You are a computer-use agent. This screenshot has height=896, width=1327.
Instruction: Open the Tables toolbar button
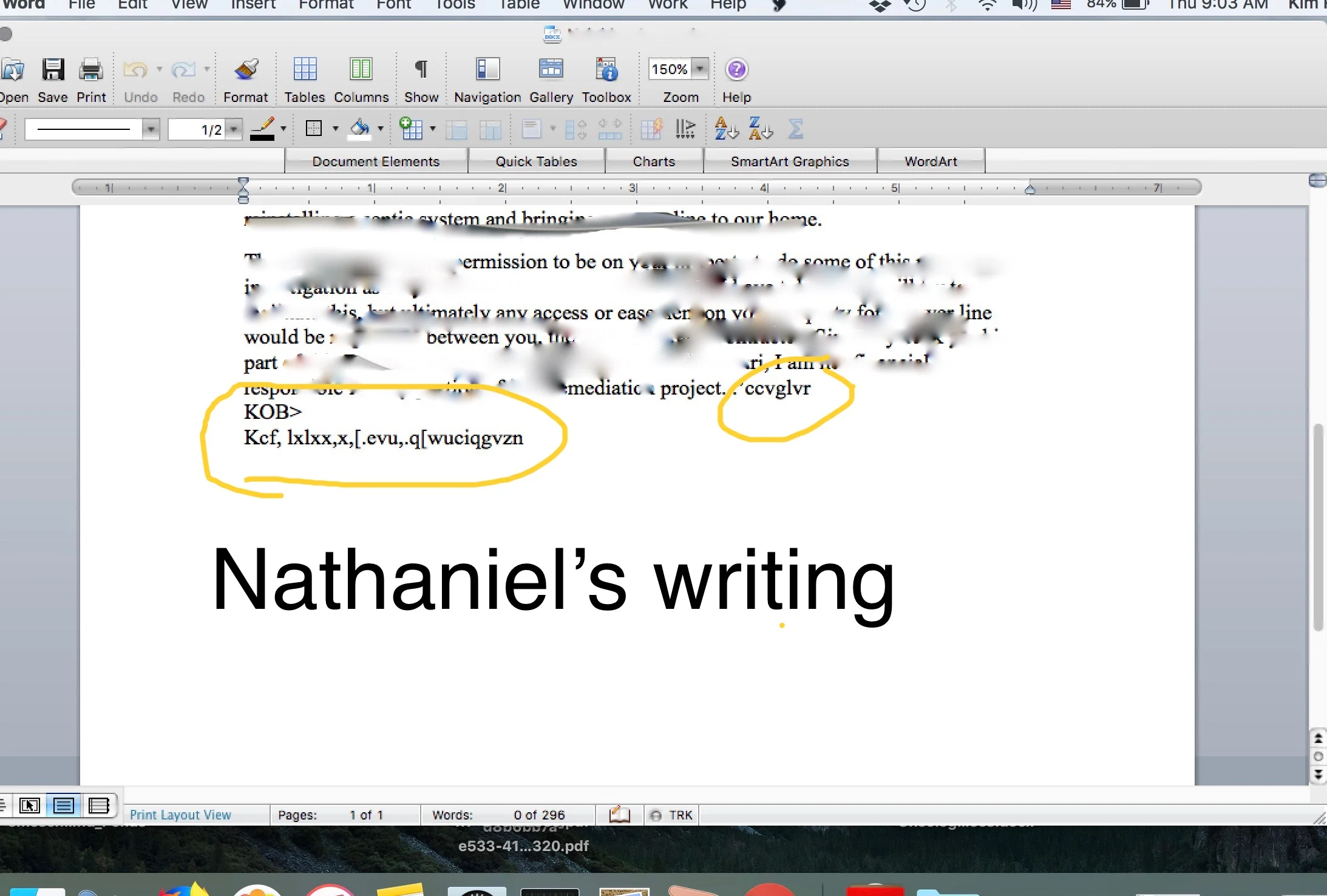point(305,69)
